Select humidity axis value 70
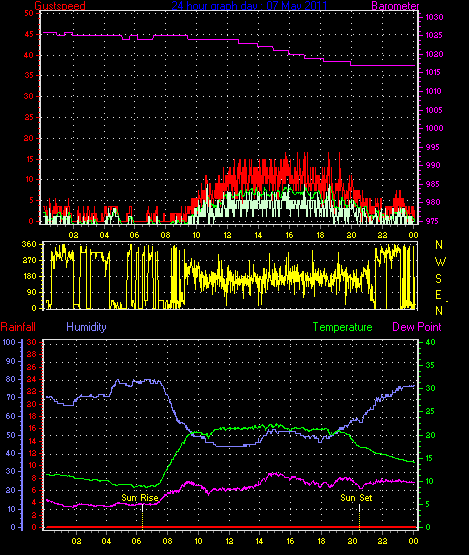This screenshot has height=555, width=469. click(x=11, y=397)
